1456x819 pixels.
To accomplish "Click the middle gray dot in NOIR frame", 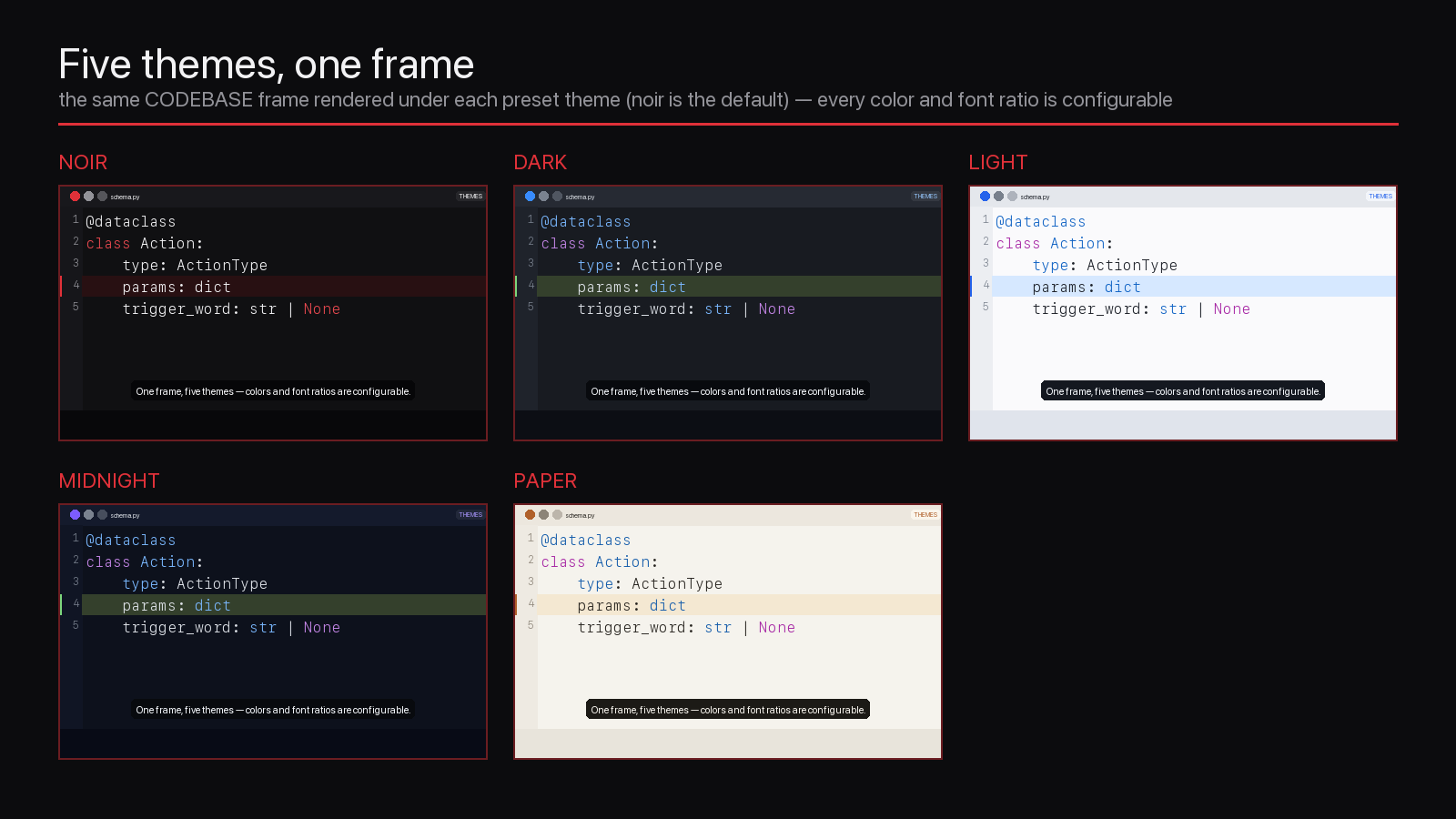I will (x=88, y=197).
